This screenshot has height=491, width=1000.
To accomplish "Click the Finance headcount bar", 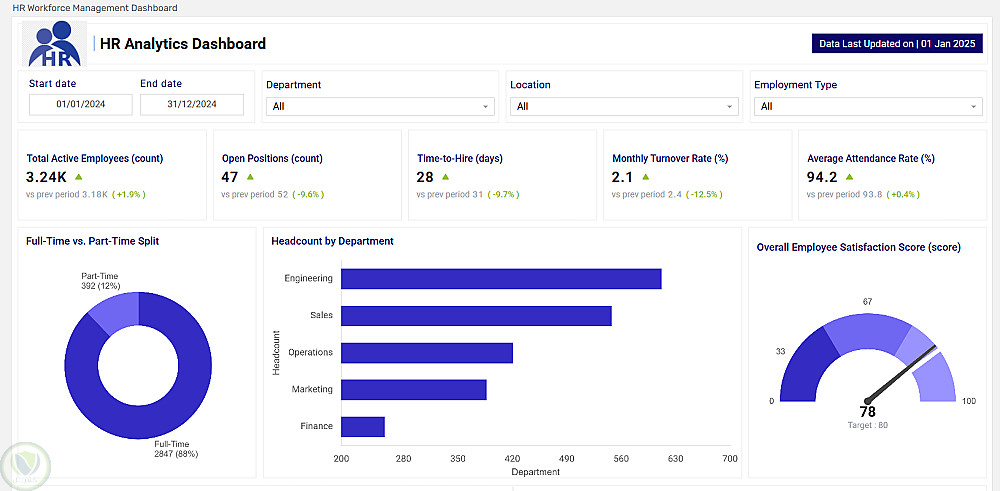I will coord(363,427).
